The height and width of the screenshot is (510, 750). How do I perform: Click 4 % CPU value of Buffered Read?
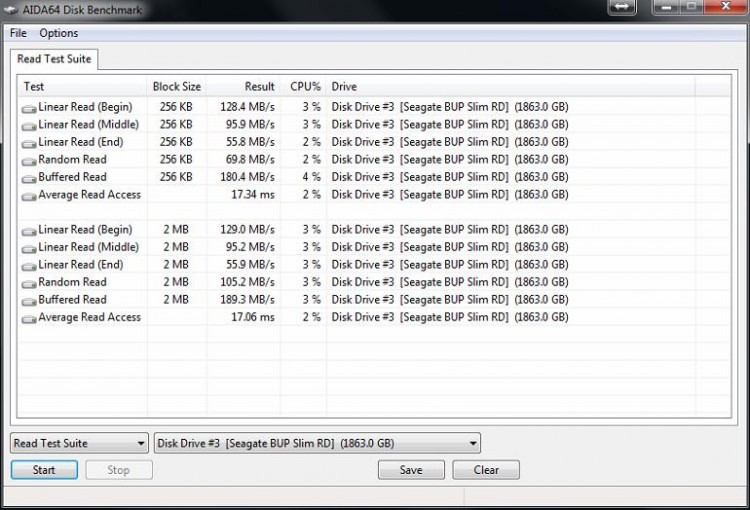pos(311,177)
